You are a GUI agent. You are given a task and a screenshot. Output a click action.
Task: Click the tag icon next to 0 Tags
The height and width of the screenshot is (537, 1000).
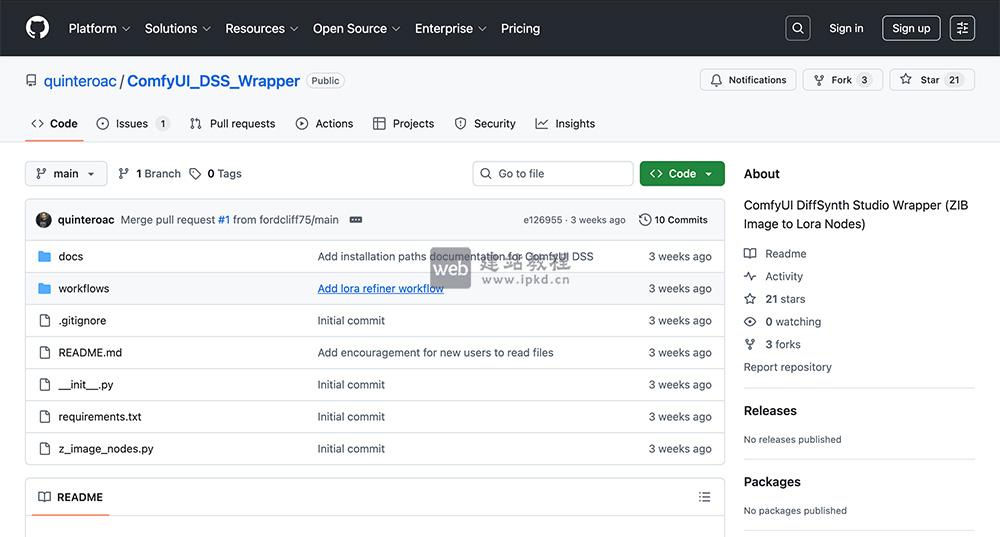click(x=195, y=173)
